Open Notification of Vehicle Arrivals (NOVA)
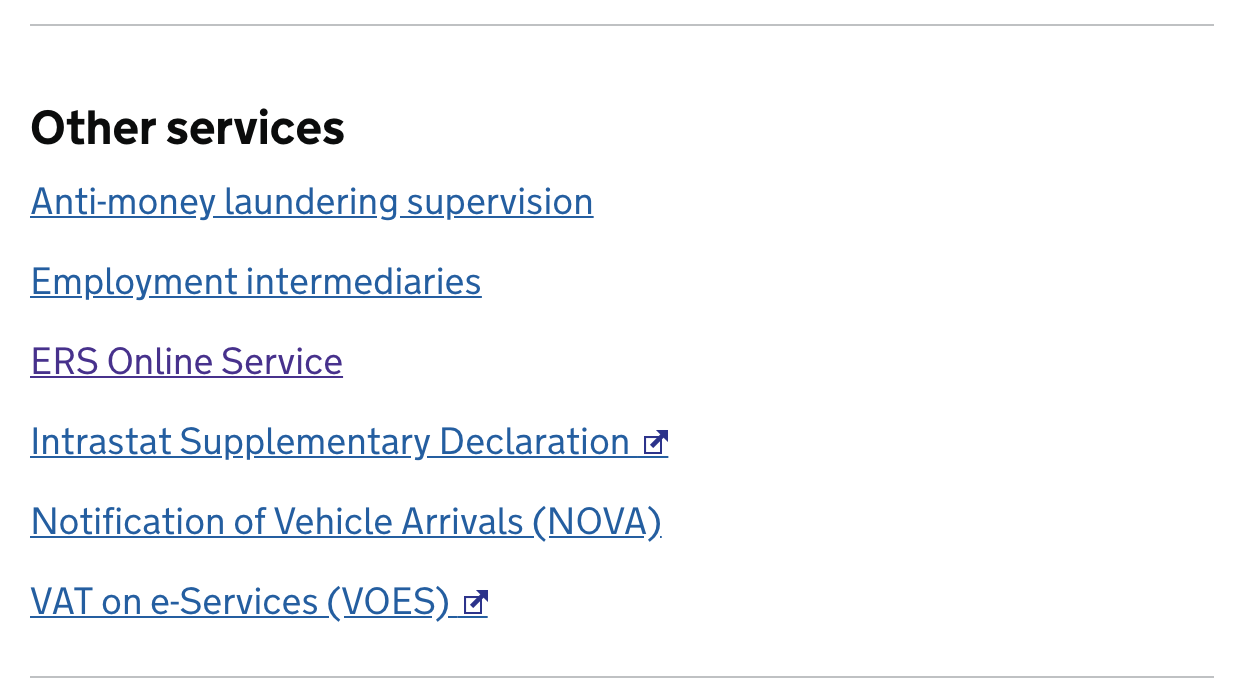The width and height of the screenshot is (1255, 698). coord(346,522)
